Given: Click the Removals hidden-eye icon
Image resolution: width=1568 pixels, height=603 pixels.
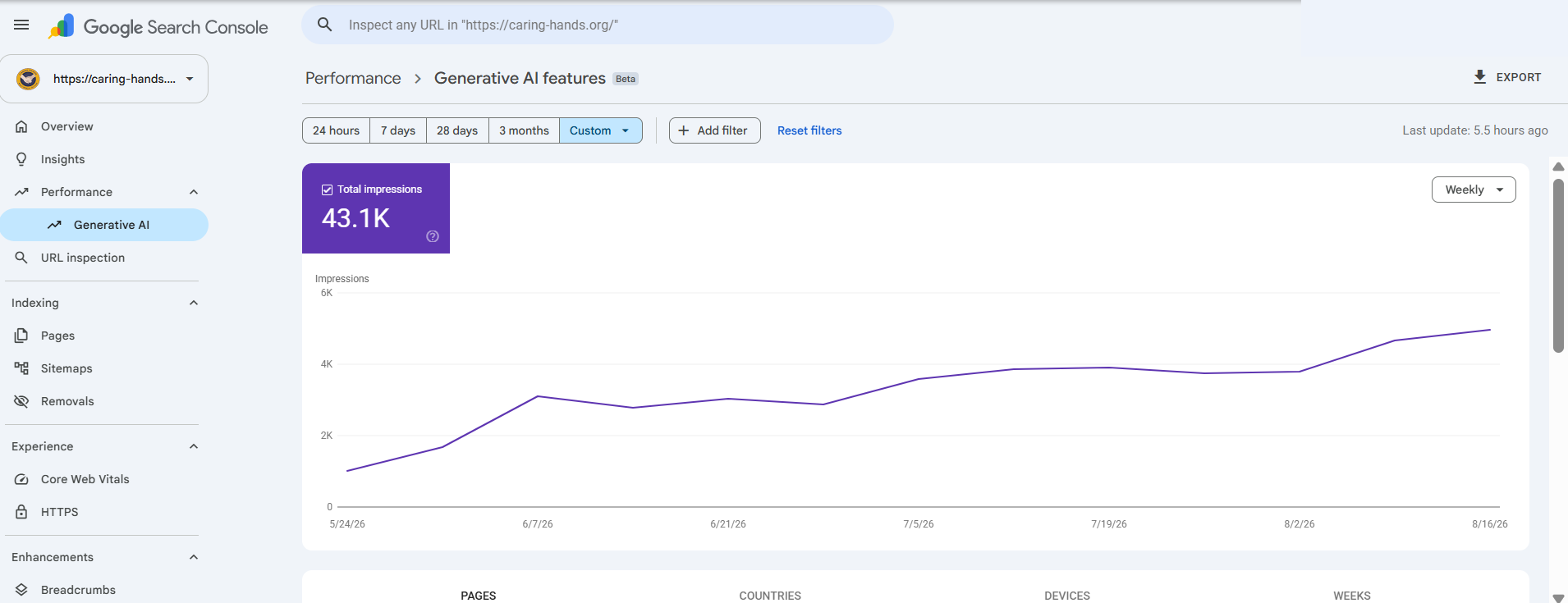Looking at the screenshot, I should tap(22, 401).
